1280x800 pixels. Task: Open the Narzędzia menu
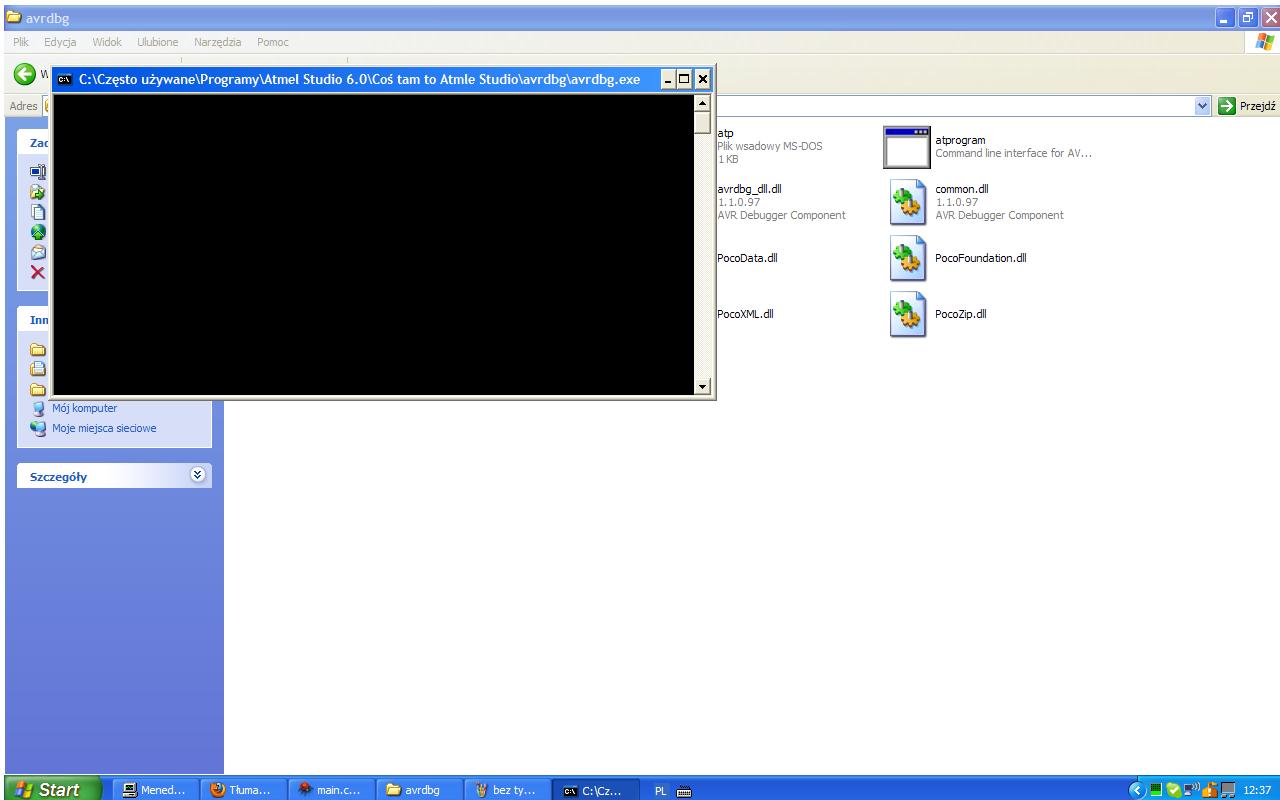pyautogui.click(x=217, y=42)
